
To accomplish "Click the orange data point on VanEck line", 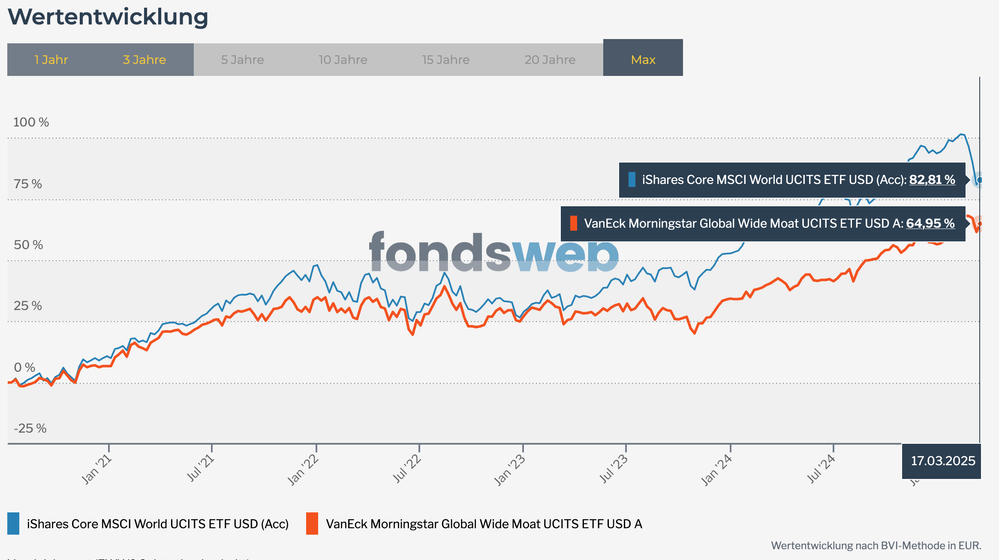I will click(979, 224).
